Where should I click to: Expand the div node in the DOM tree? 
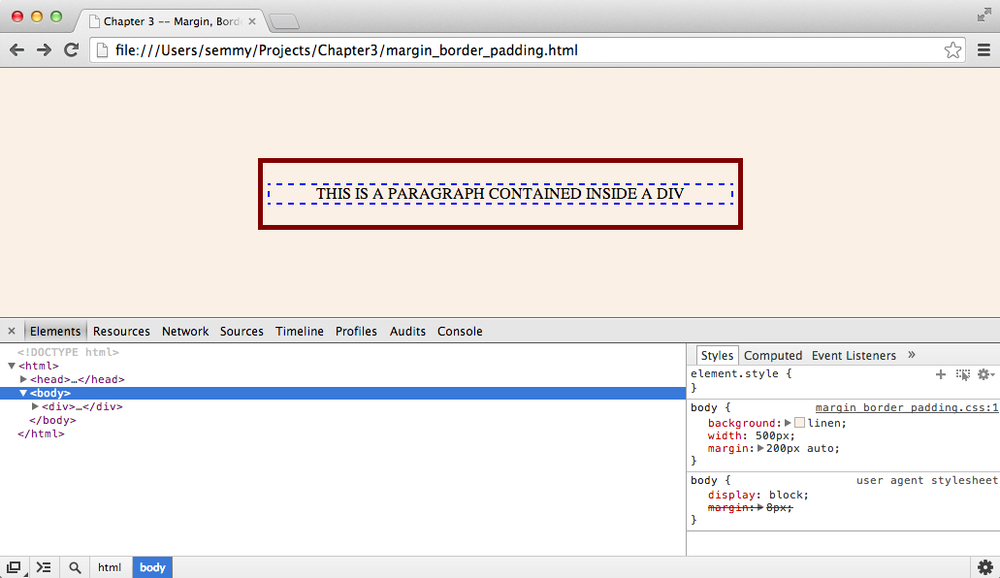(33, 406)
